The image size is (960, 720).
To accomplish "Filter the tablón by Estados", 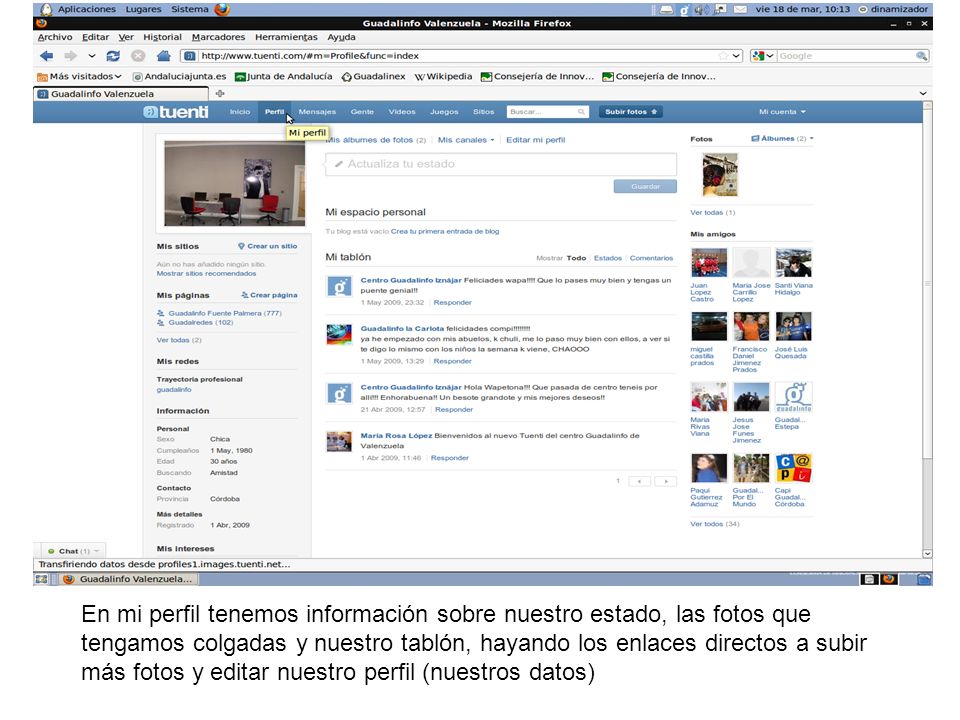I will 607,258.
